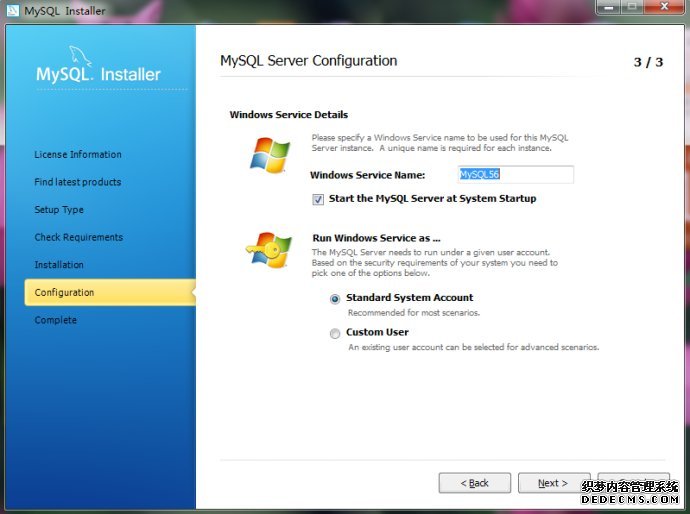The height and width of the screenshot is (514, 690).
Task: Click the Windows Service Name text field
Action: tap(515, 175)
